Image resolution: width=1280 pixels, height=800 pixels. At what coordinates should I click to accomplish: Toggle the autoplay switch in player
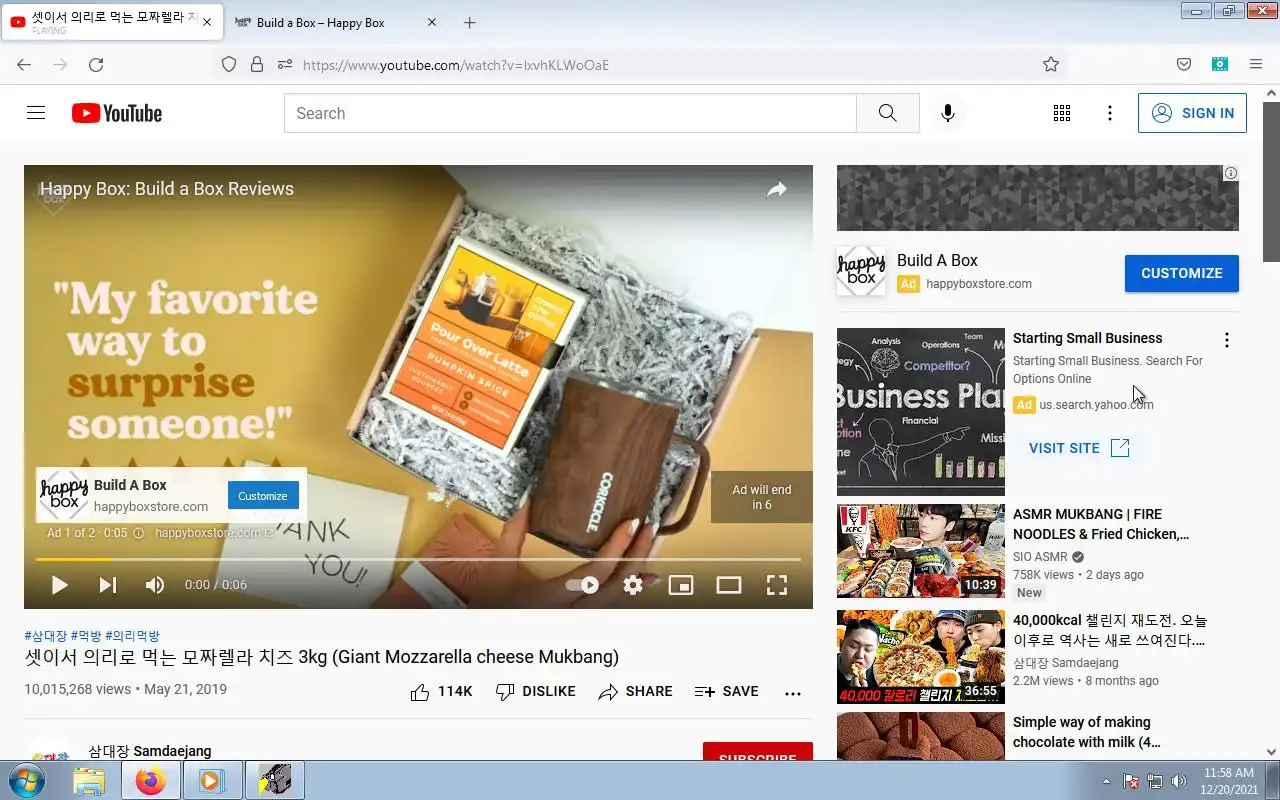[x=583, y=585]
